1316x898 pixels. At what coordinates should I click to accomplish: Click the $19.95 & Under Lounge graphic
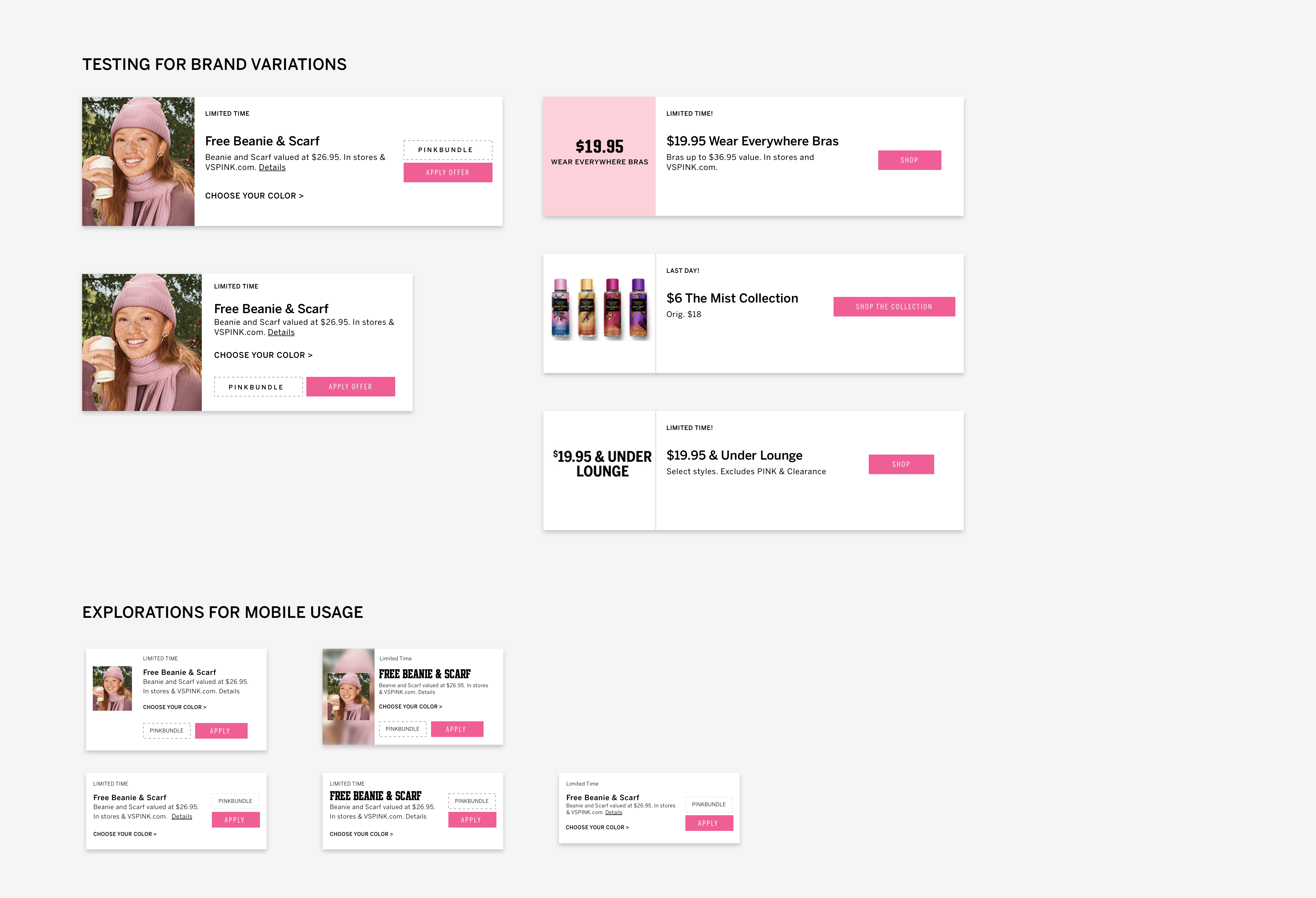pyautogui.click(x=602, y=464)
